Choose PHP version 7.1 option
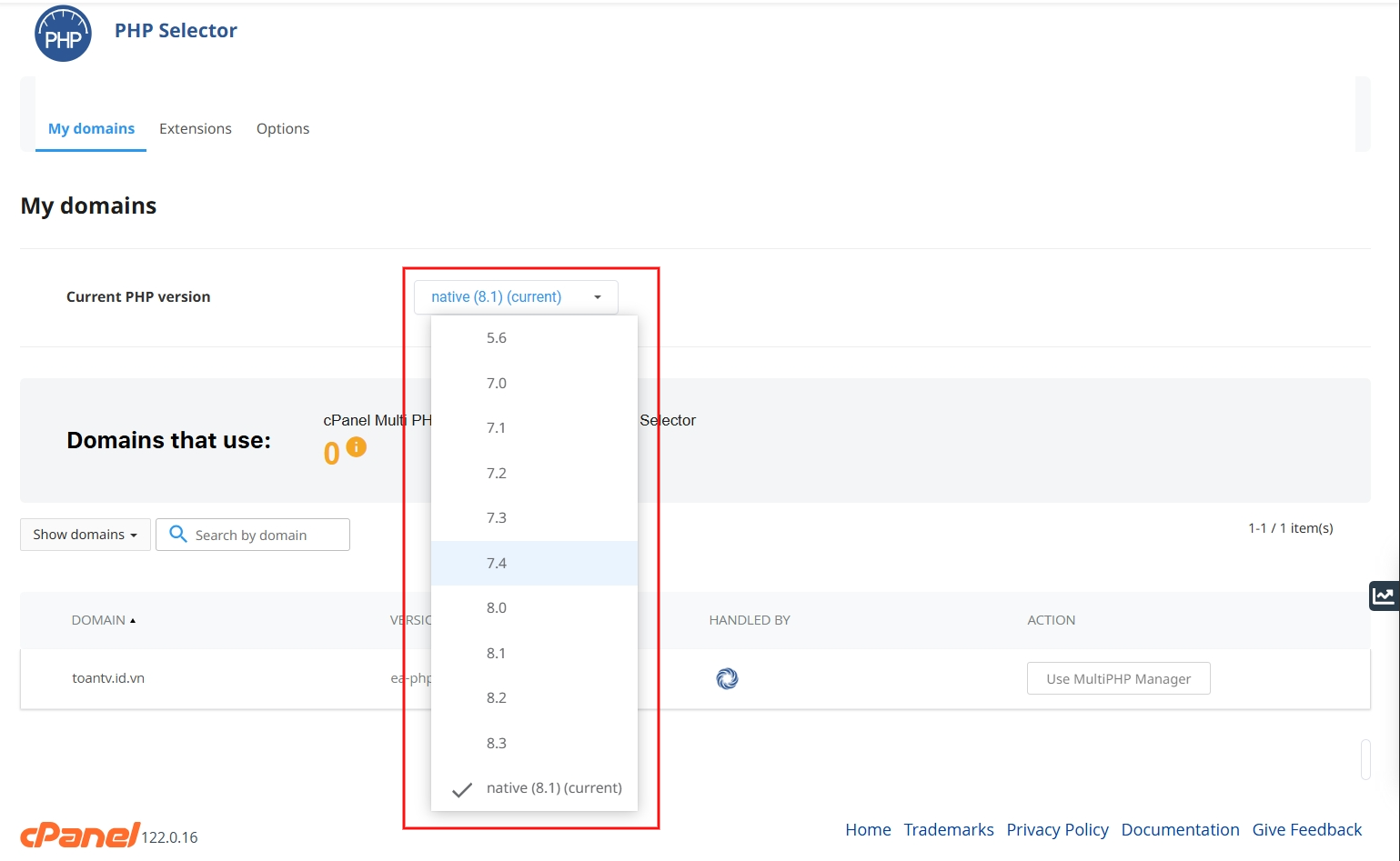 pyautogui.click(x=534, y=428)
